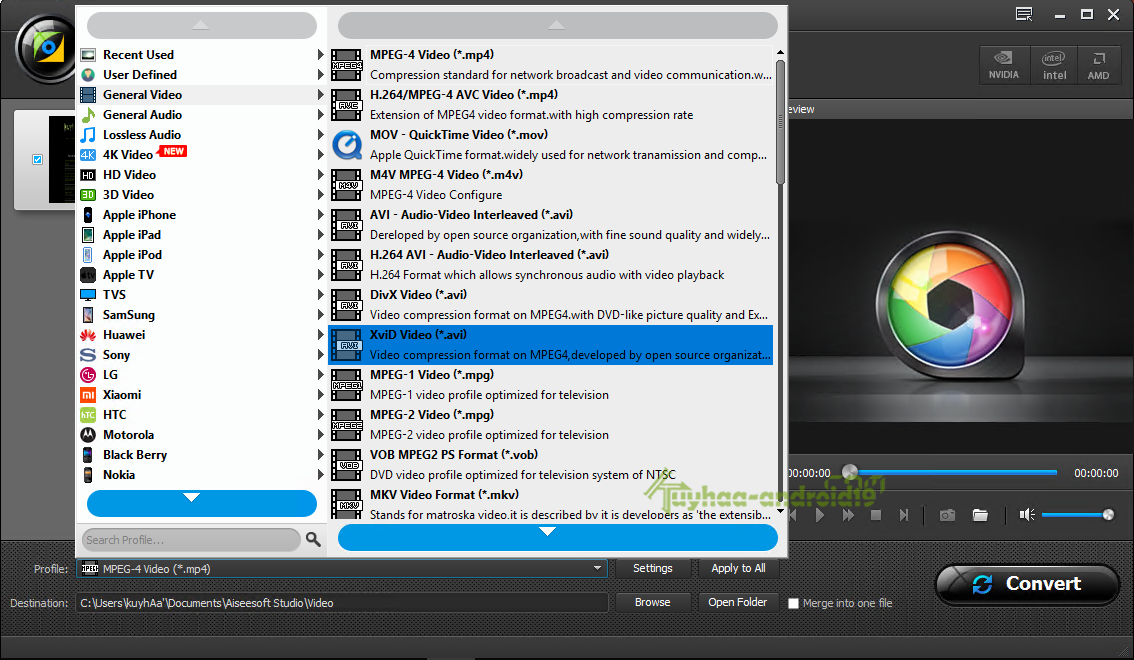Click the Browse button
1134x660 pixels.
point(652,602)
